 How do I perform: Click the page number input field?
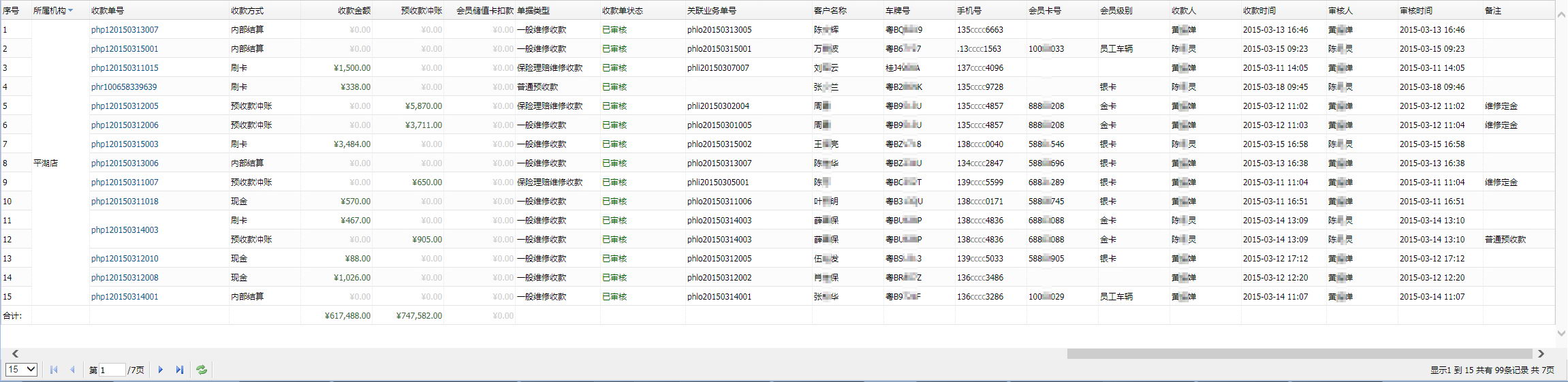click(x=112, y=370)
